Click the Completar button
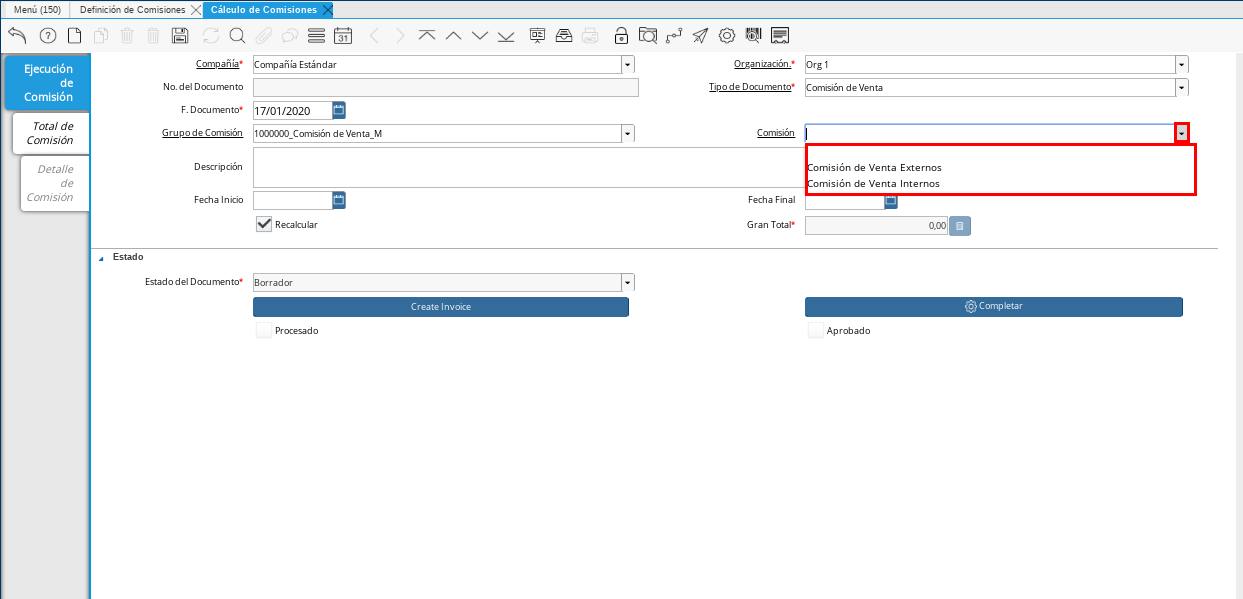This screenshot has height=599, width=1243. pyautogui.click(x=994, y=307)
